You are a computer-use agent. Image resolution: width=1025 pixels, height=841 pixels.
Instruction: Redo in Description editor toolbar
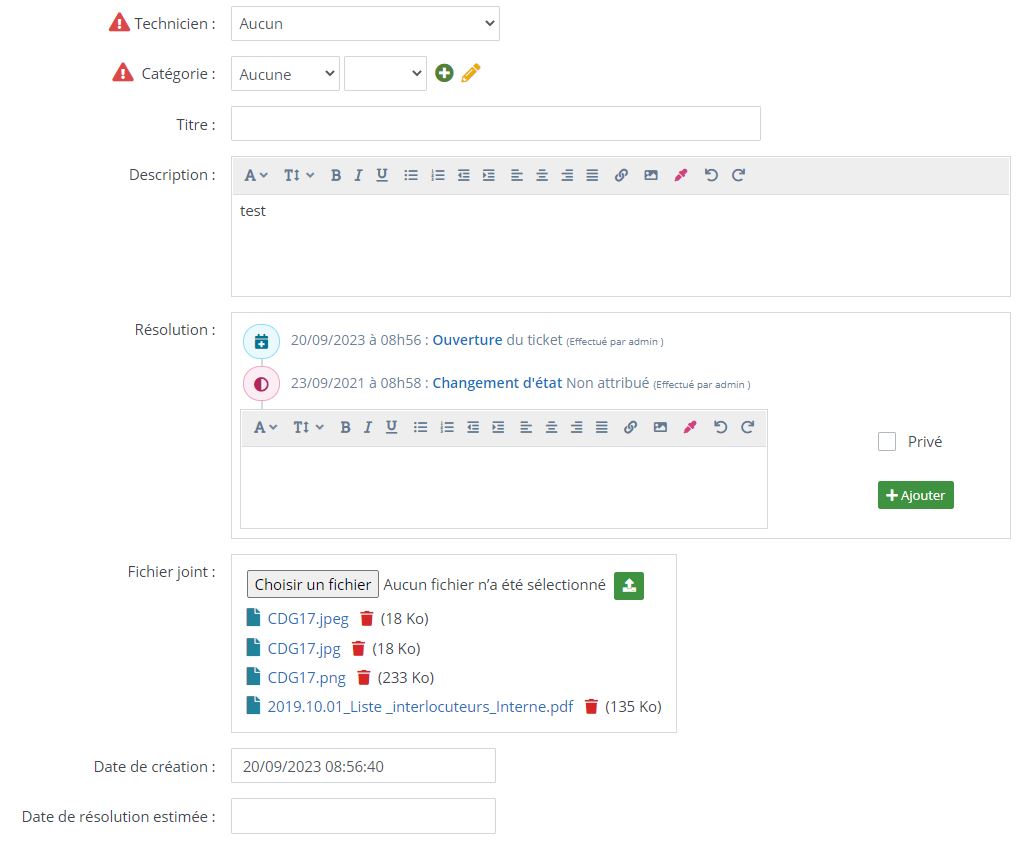pyautogui.click(x=739, y=175)
